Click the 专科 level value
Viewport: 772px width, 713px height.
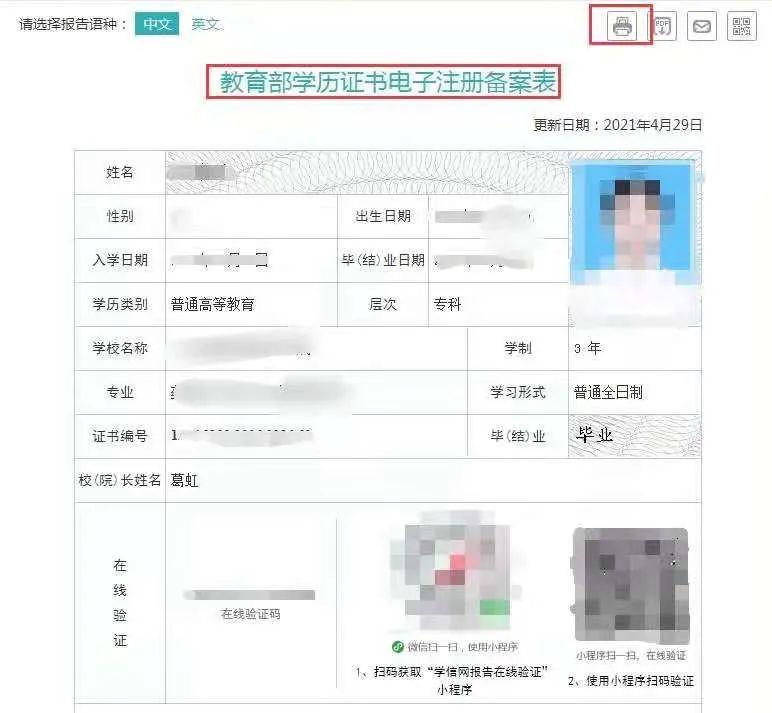click(x=447, y=304)
